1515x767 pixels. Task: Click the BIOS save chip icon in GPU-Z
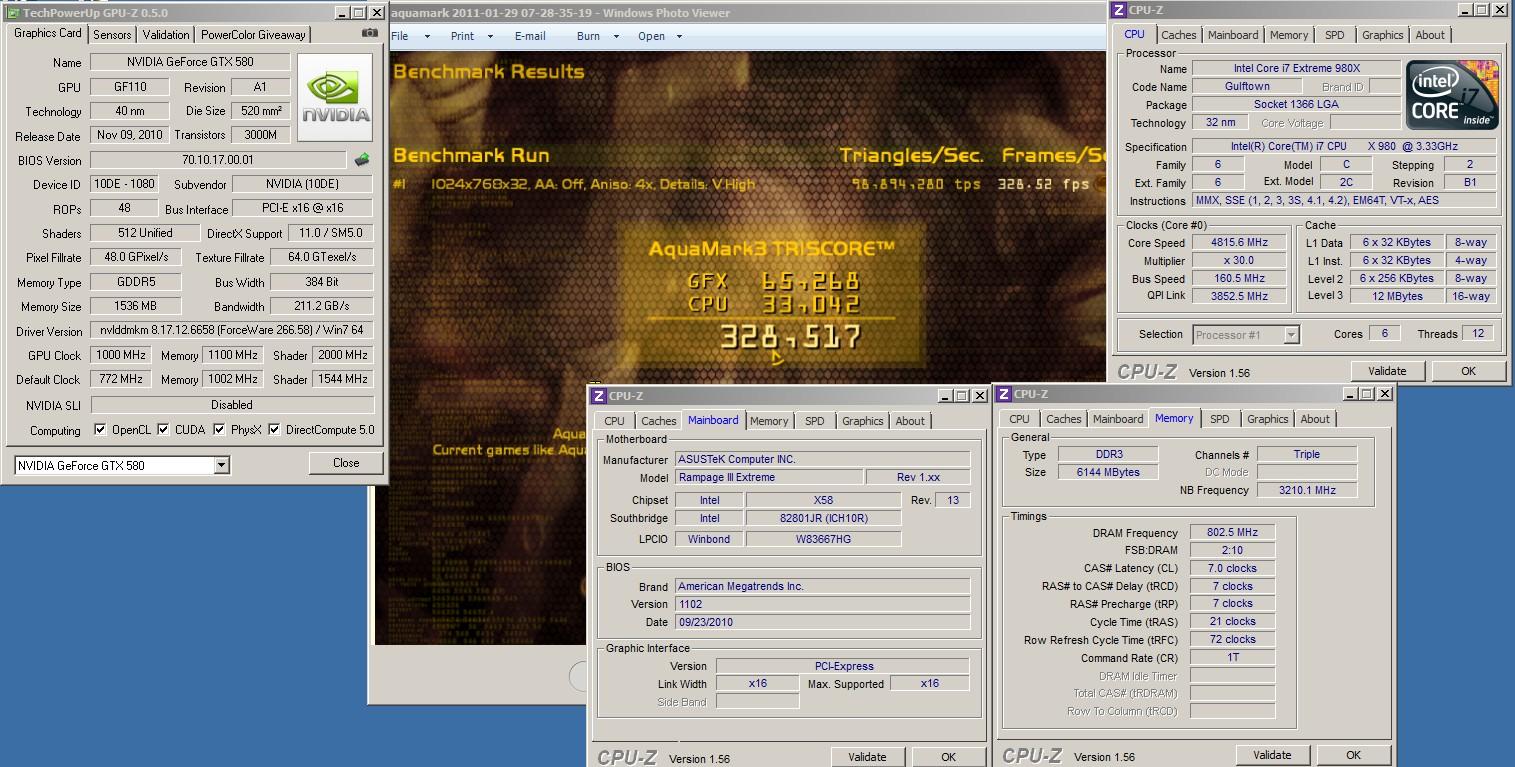362,160
